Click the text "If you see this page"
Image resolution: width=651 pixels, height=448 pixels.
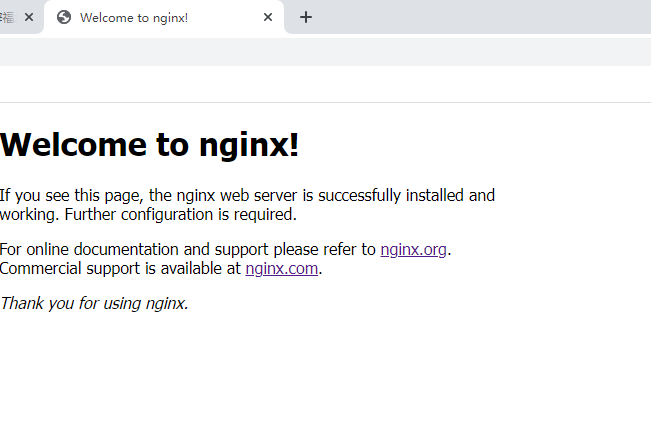tap(71, 196)
